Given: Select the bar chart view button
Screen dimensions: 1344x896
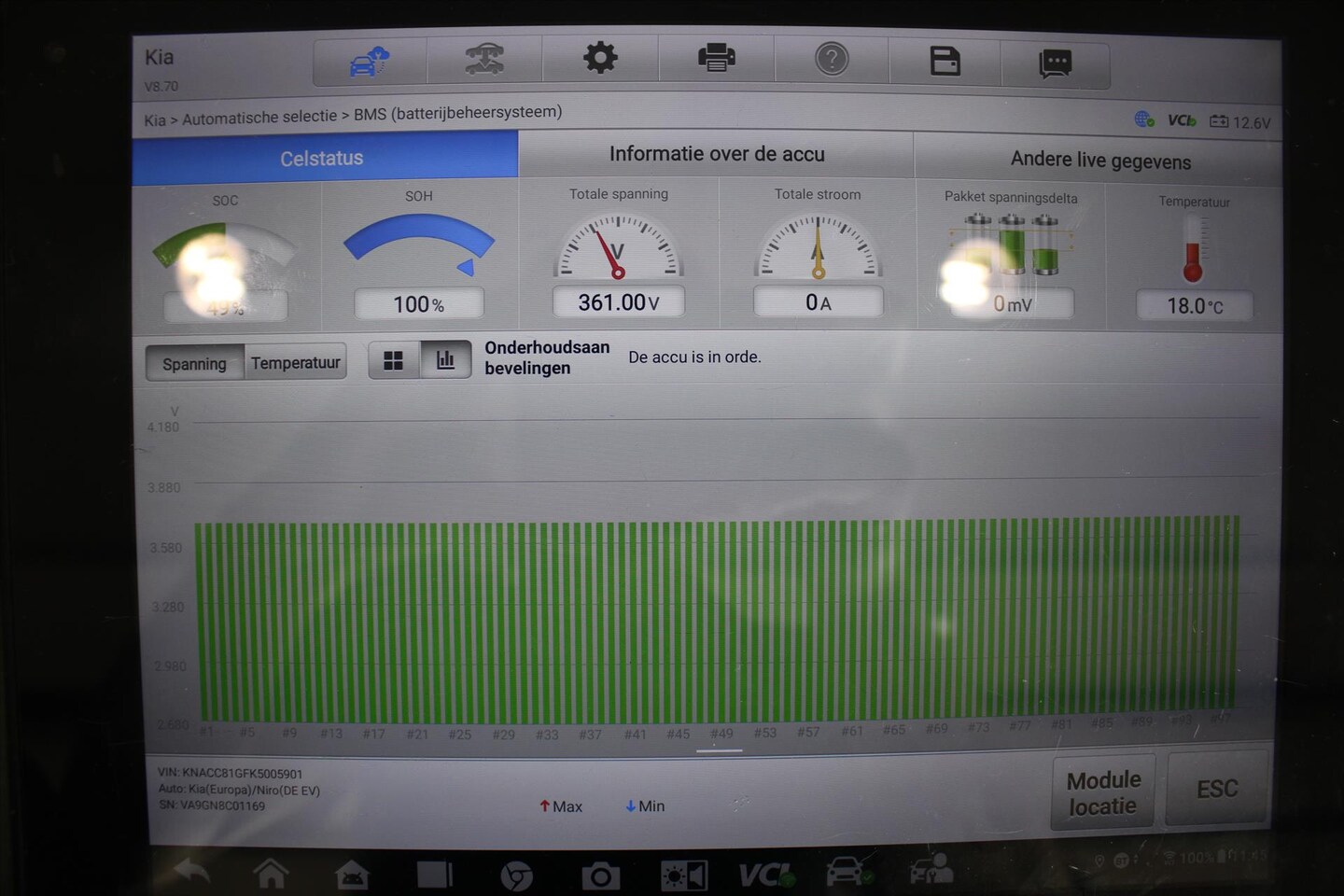Looking at the screenshot, I should tap(445, 360).
